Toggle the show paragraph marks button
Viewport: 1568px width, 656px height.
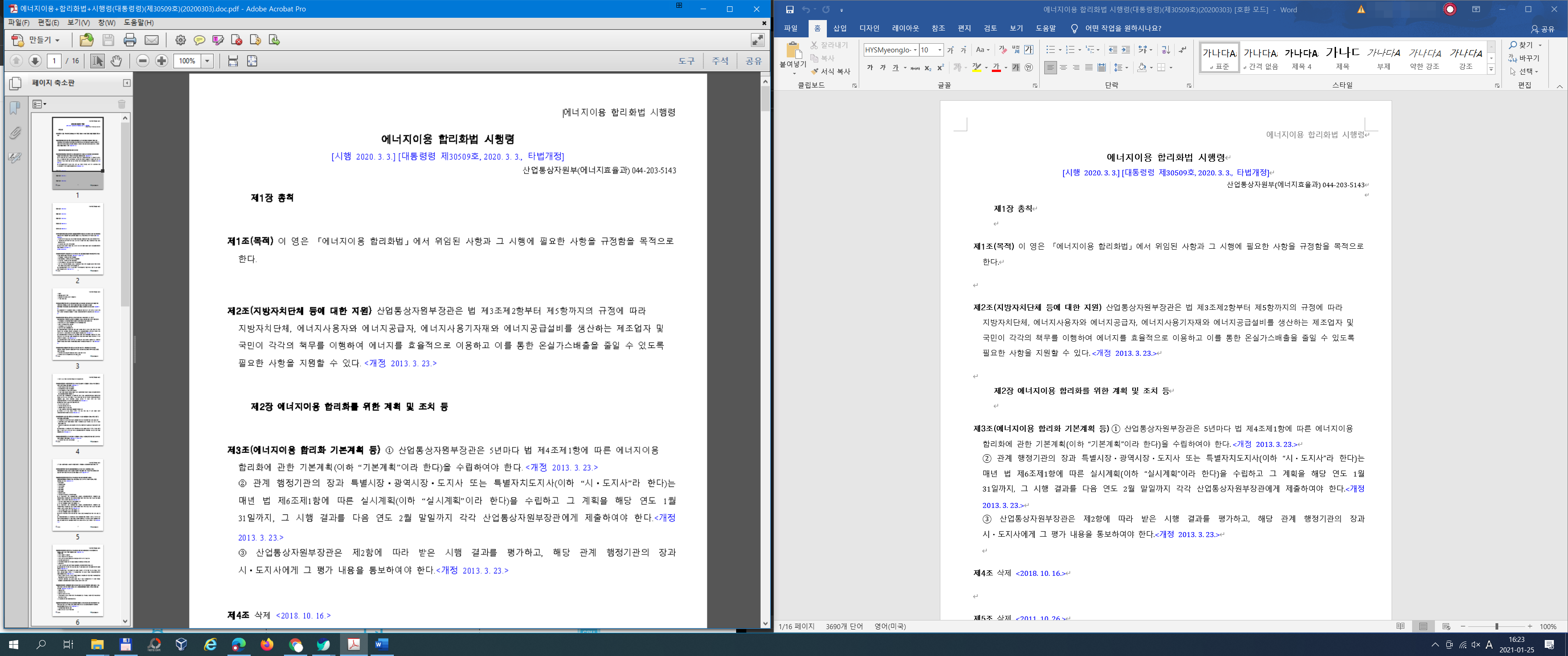[1182, 50]
